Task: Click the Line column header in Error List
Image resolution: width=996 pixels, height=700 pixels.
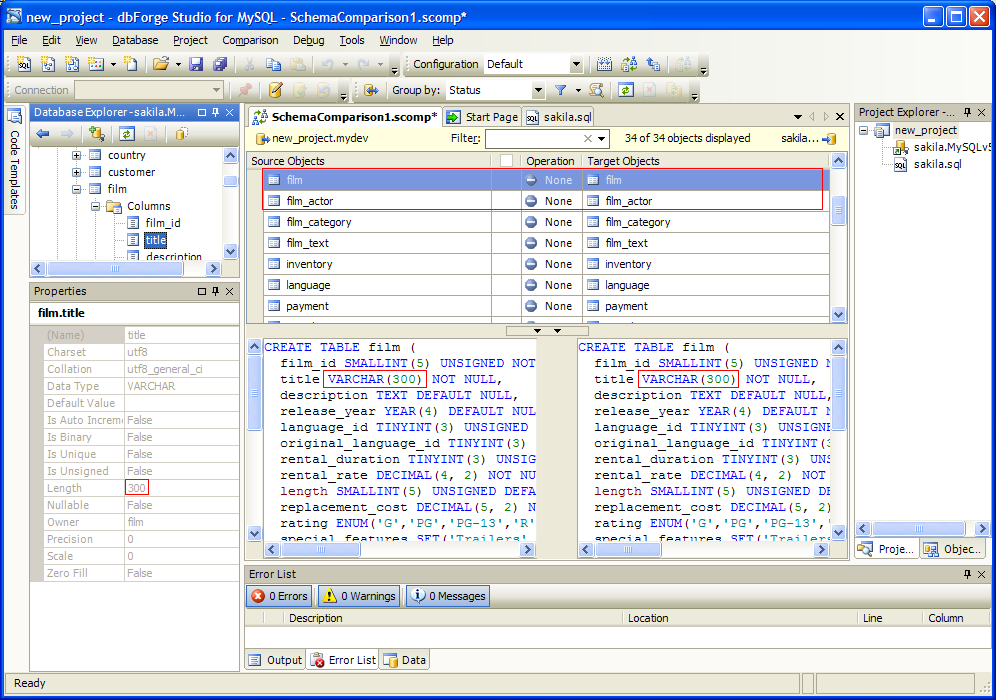Action: pyautogui.click(x=889, y=618)
